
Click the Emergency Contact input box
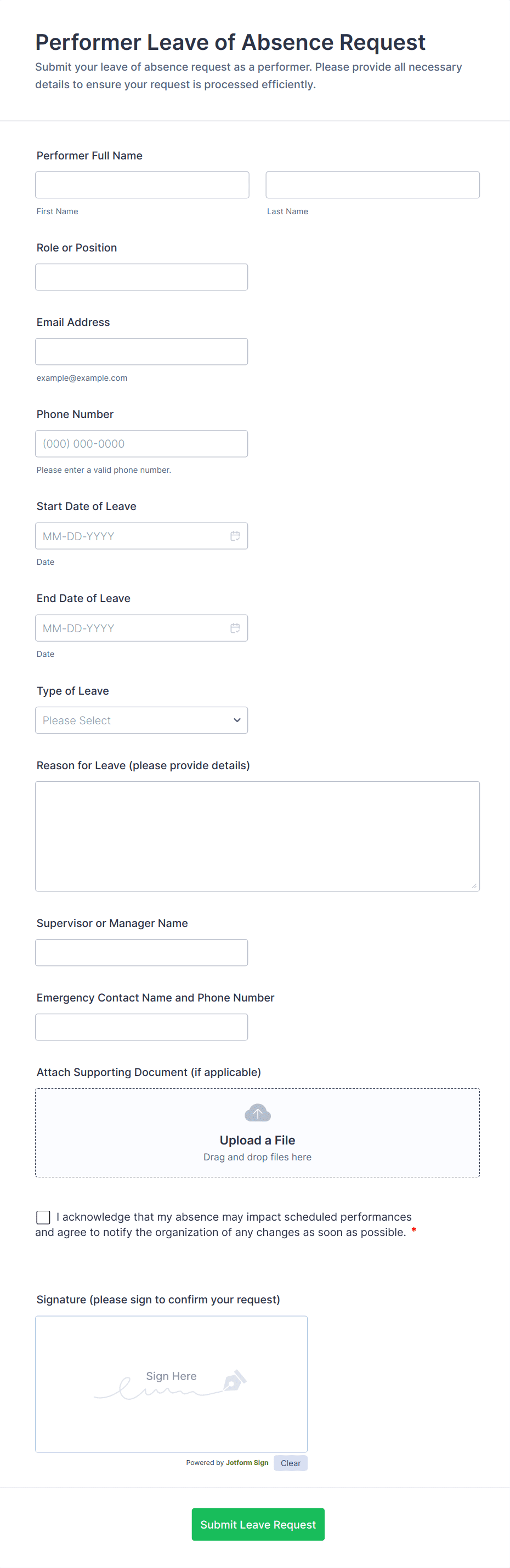[141, 1027]
